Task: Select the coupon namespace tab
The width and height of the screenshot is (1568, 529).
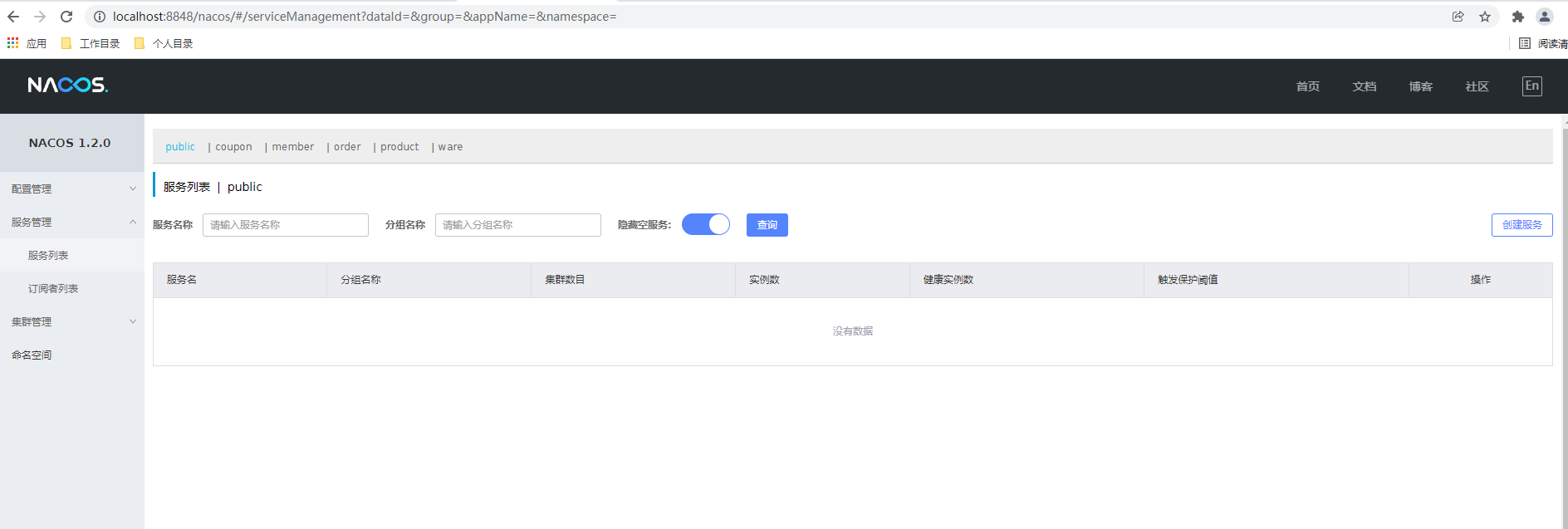Action: click(x=233, y=147)
